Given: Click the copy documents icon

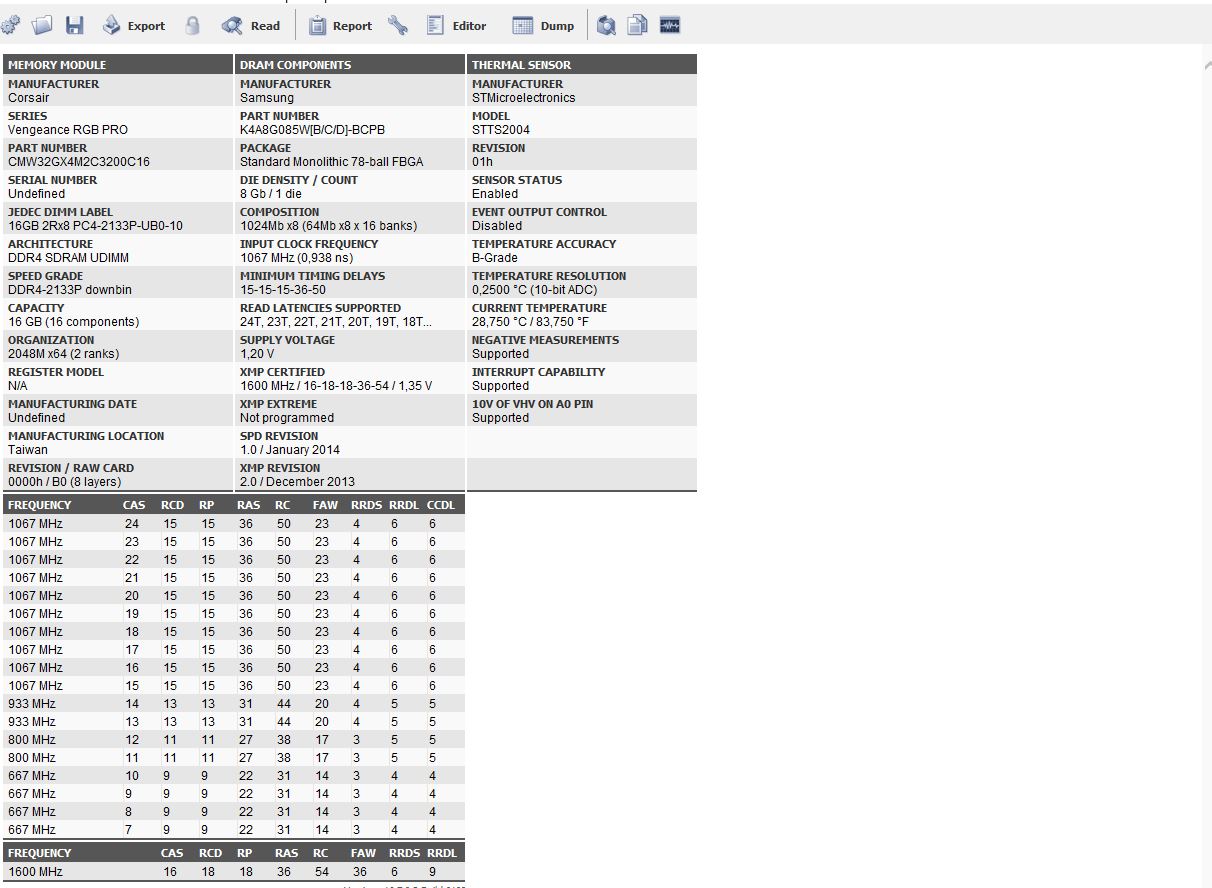Looking at the screenshot, I should click(637, 26).
